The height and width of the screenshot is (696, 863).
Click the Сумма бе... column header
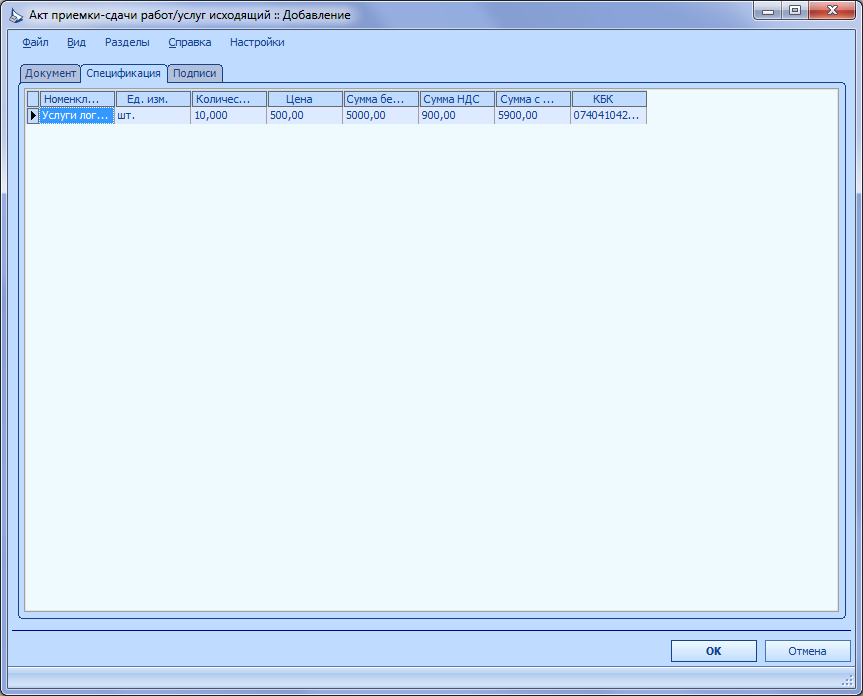[x=381, y=99]
